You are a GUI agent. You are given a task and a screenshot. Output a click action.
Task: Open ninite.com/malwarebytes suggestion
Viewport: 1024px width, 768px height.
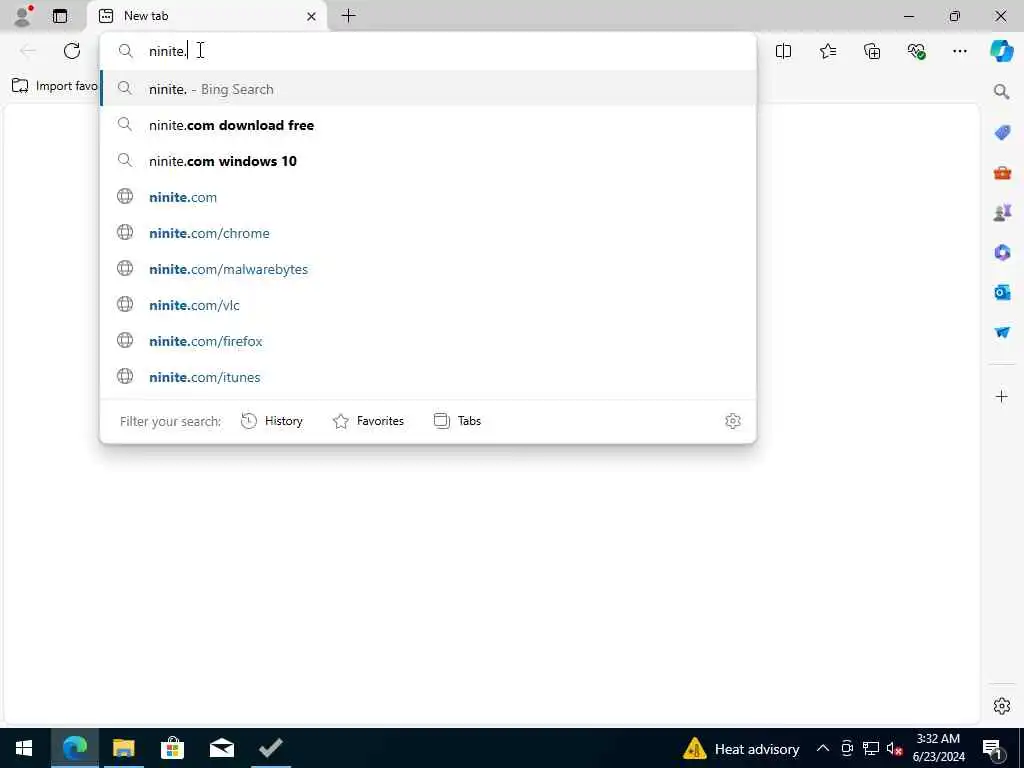[428, 268]
